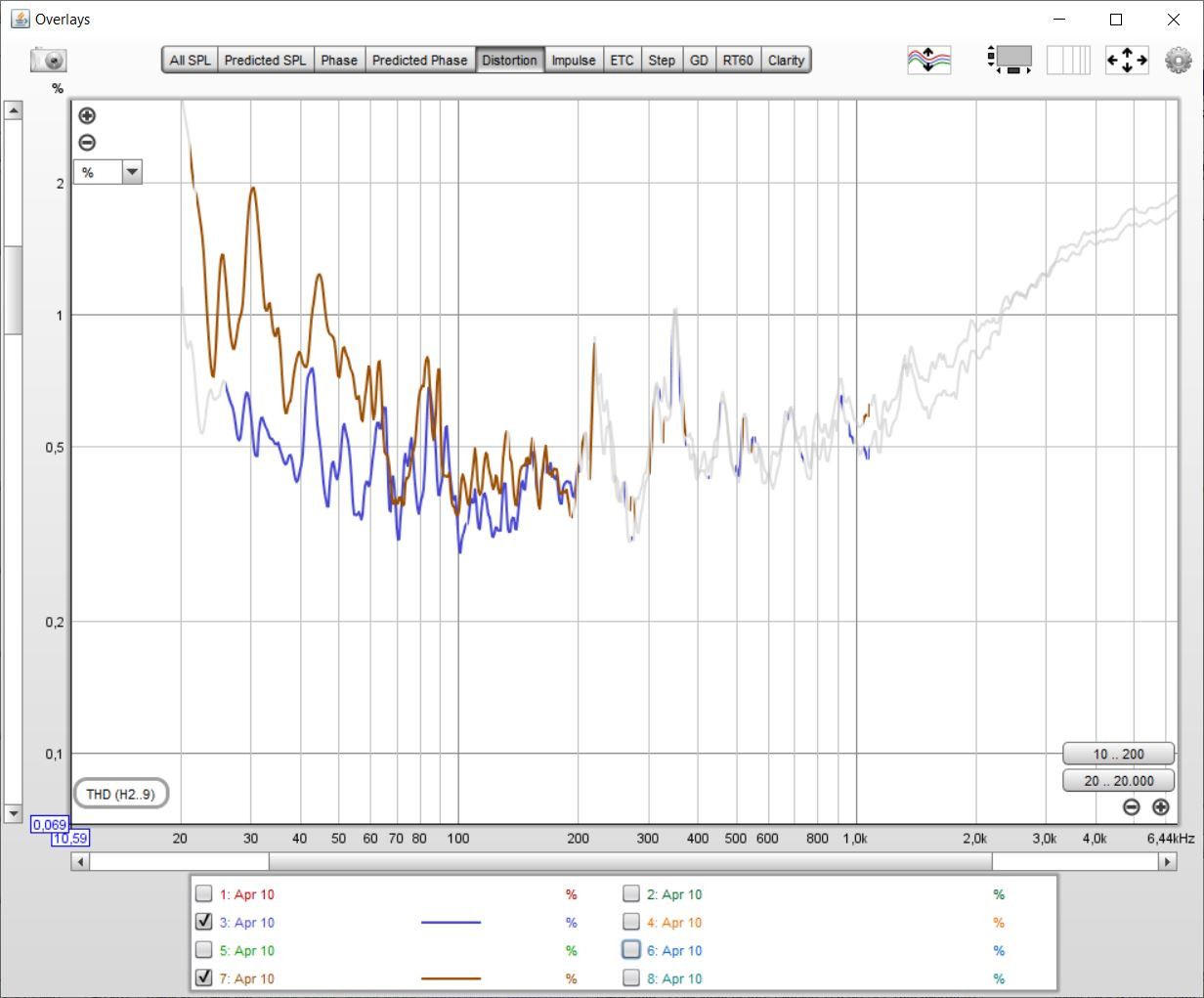Click 5: Apr 10 label
The image size is (1204, 998).
coord(246,950)
